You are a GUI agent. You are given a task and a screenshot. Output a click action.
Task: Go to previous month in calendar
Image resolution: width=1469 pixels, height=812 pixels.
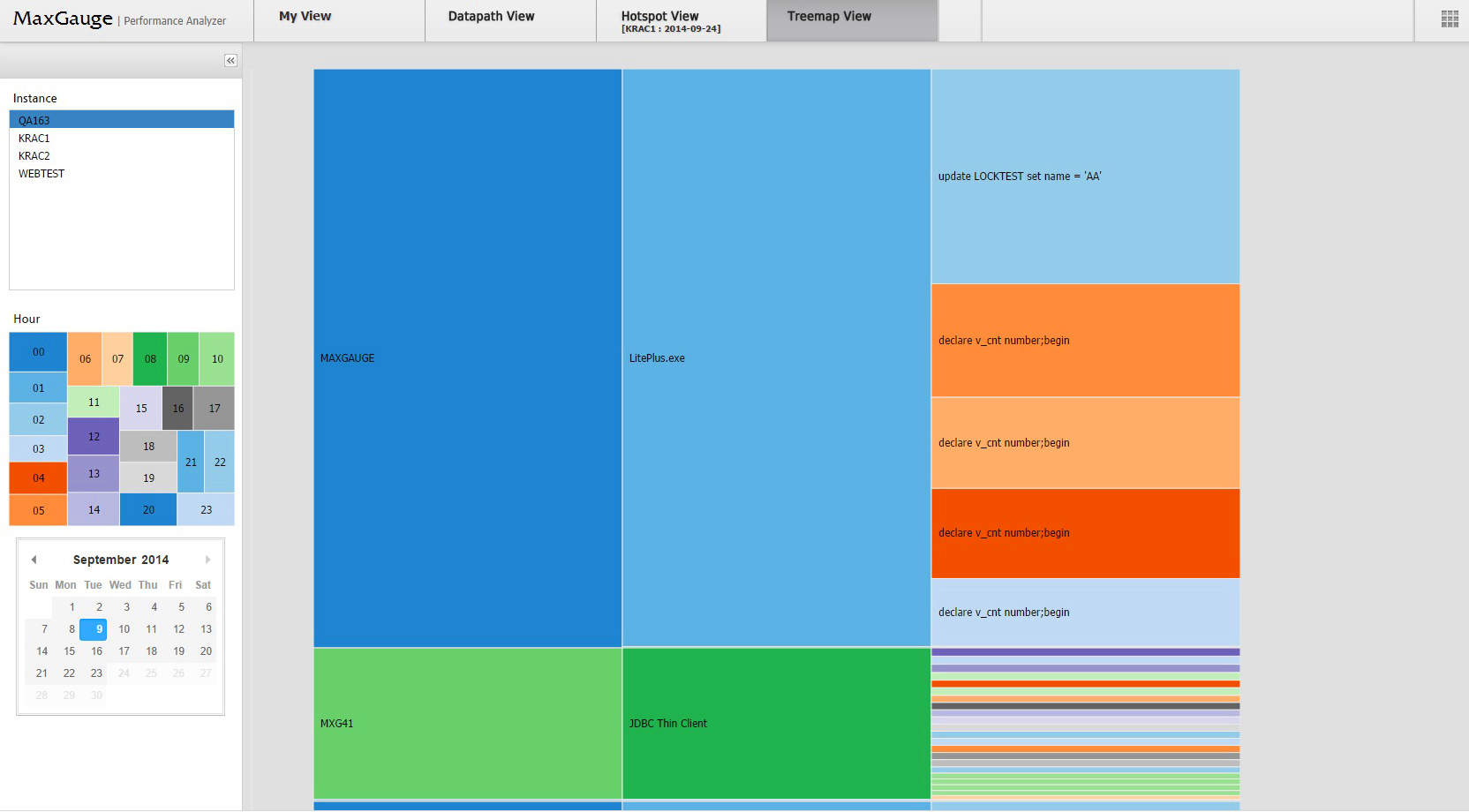pyautogui.click(x=34, y=560)
